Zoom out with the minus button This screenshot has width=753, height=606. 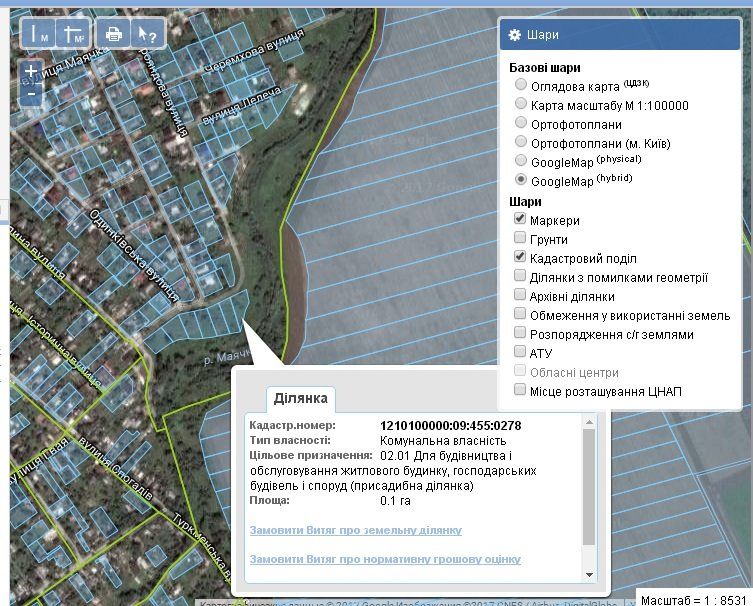(x=32, y=93)
